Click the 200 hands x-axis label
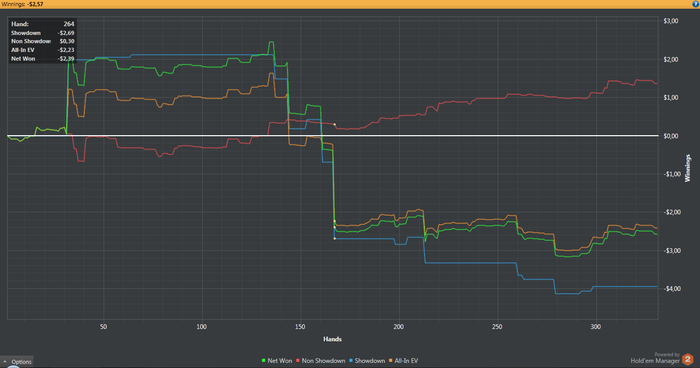Image resolution: width=700 pixels, height=368 pixels. click(x=399, y=327)
